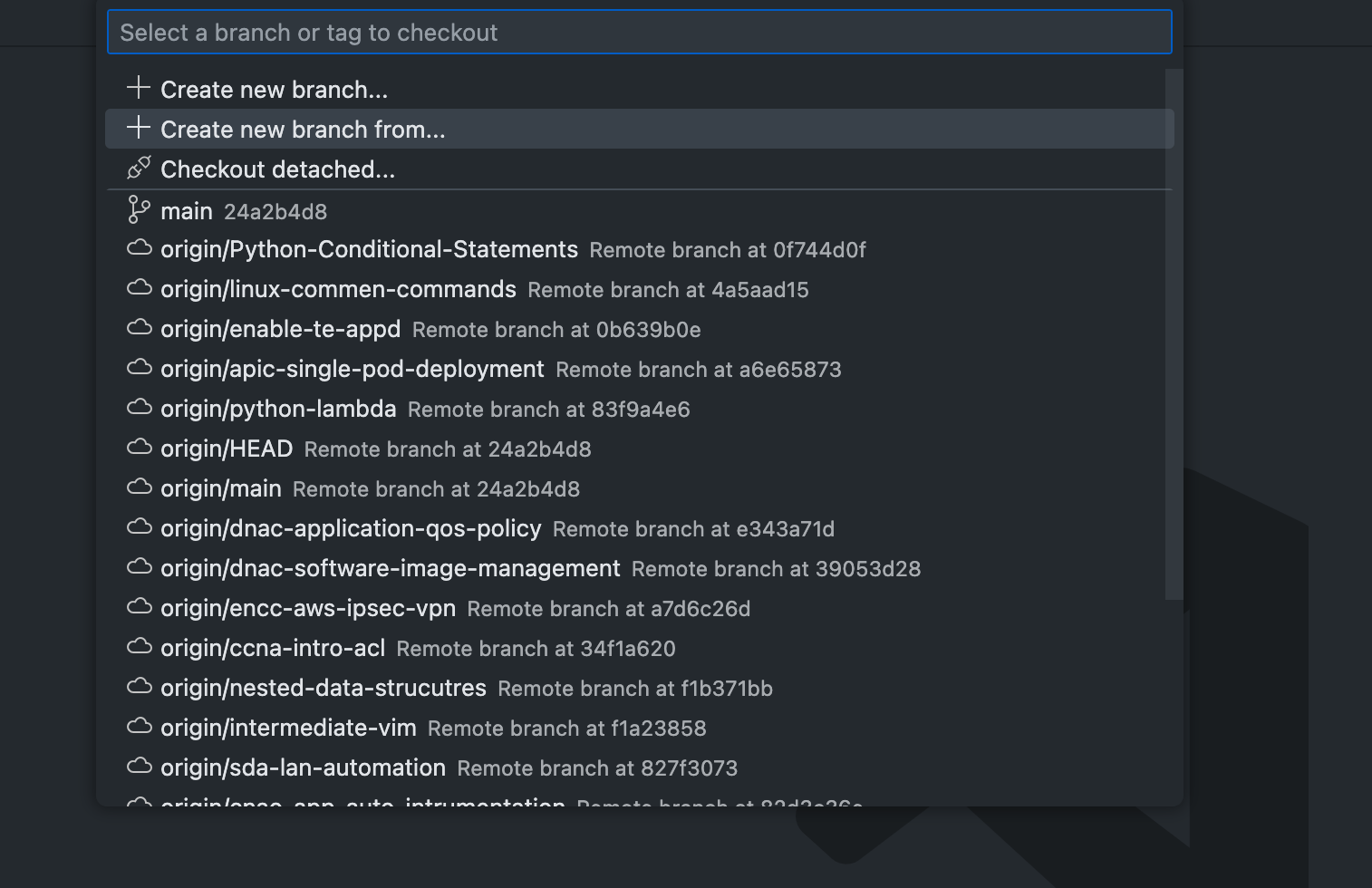Click the branch search input field
Viewport: 1372px width, 888px height.
[x=640, y=32]
